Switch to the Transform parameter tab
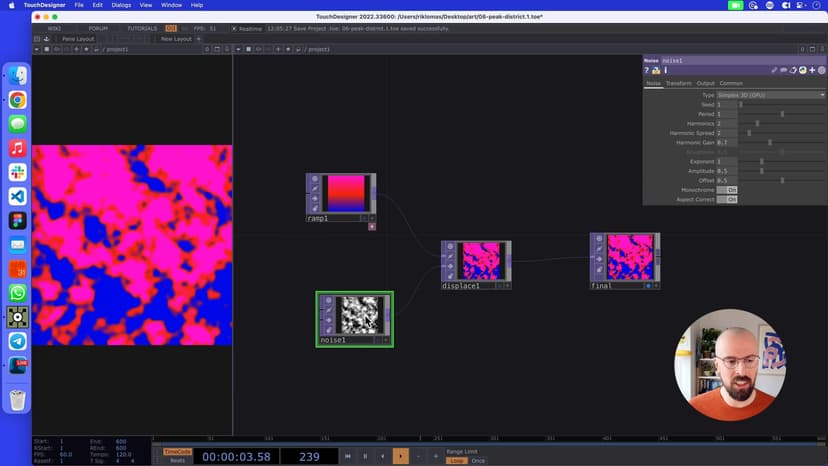This screenshot has width=828, height=466. tap(678, 83)
